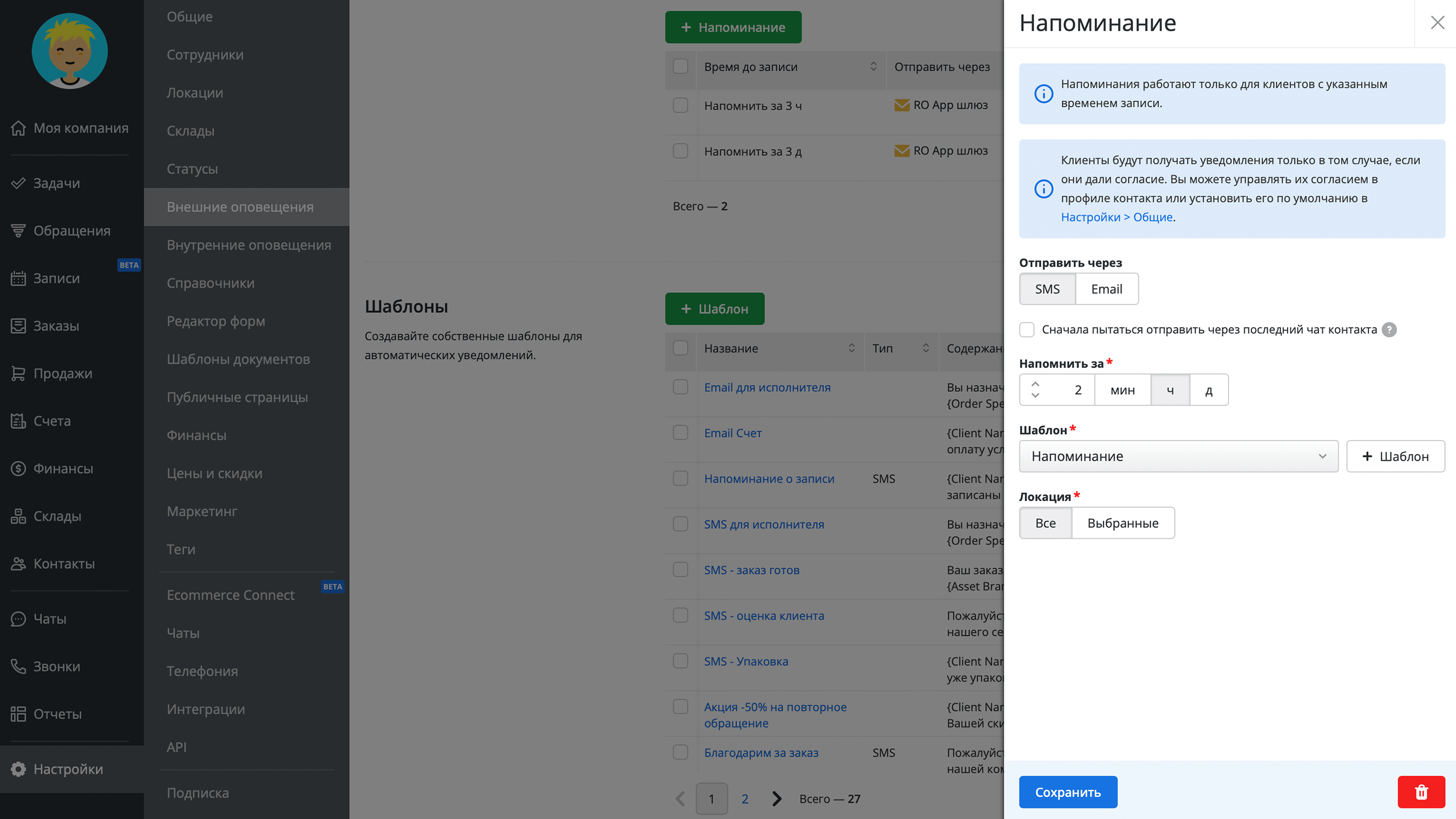Click the blue Сохранить button

1068,792
